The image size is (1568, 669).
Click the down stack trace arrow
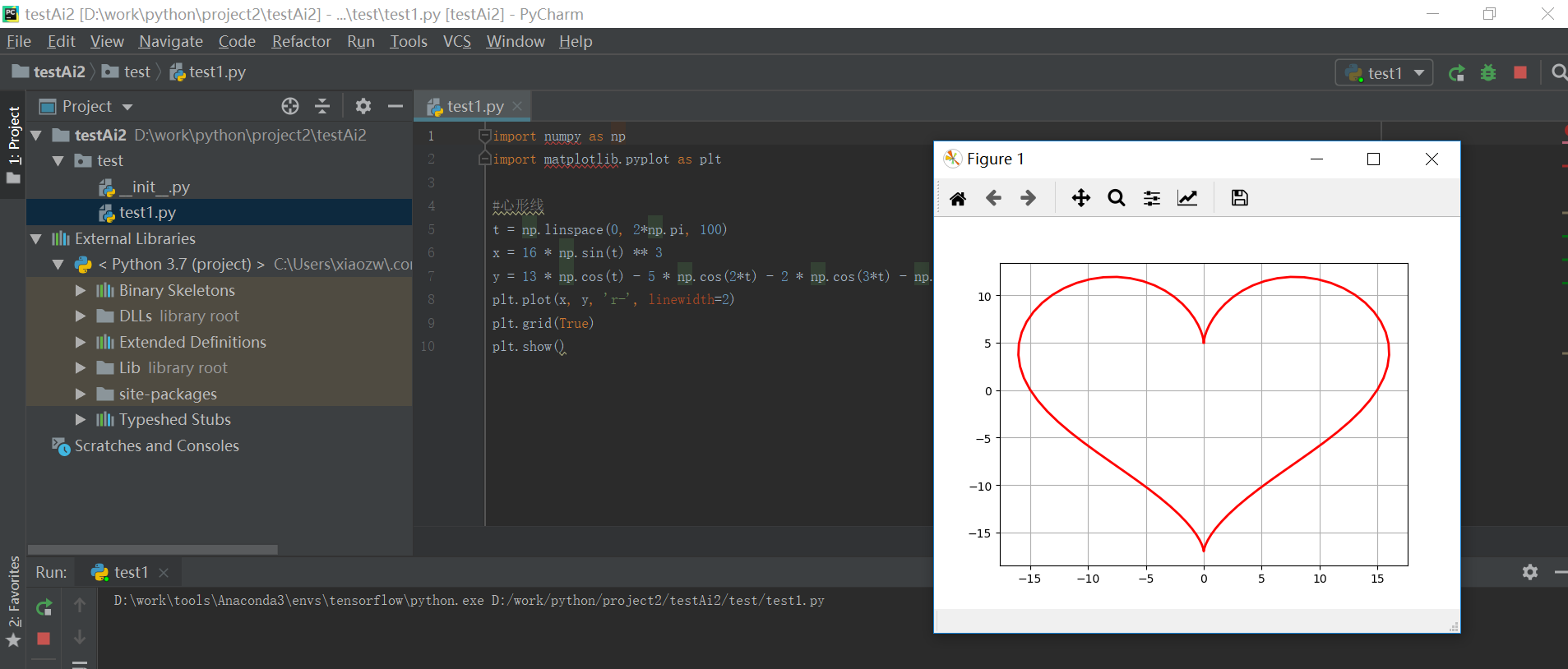(x=80, y=637)
